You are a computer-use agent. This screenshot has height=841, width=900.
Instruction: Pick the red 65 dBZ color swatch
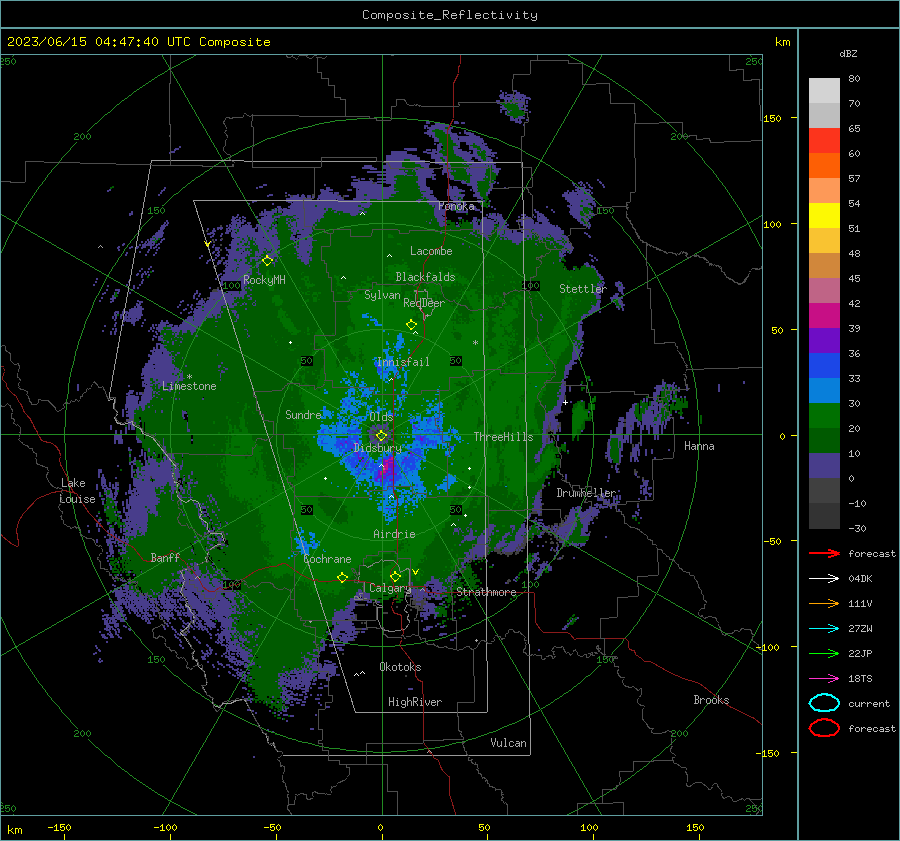coord(824,140)
